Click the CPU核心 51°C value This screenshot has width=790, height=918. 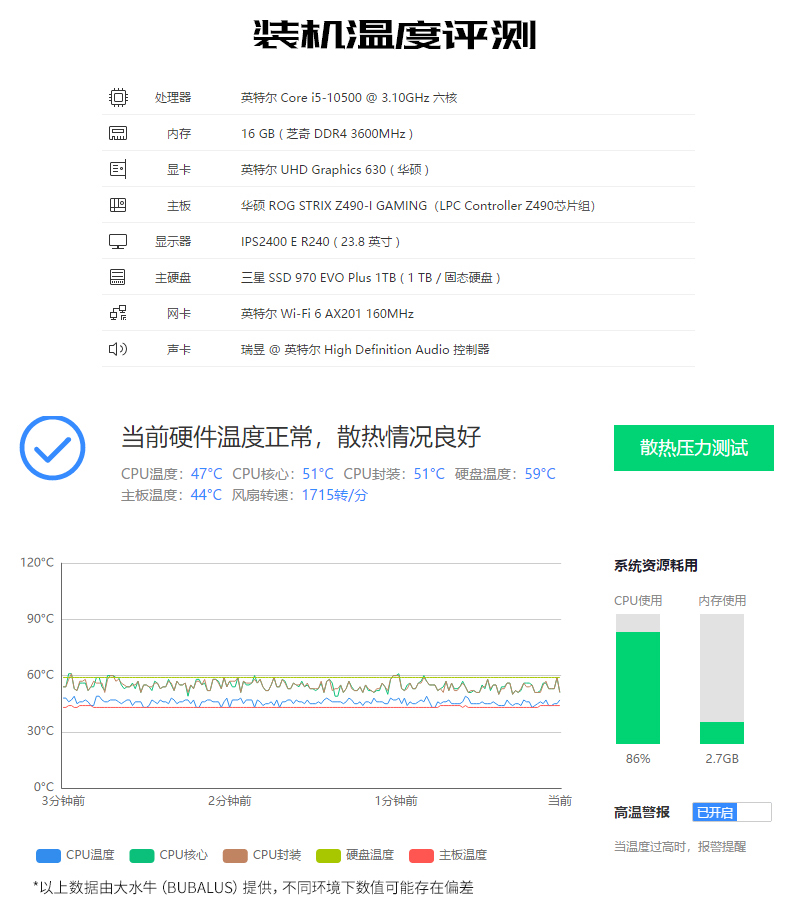point(318,474)
